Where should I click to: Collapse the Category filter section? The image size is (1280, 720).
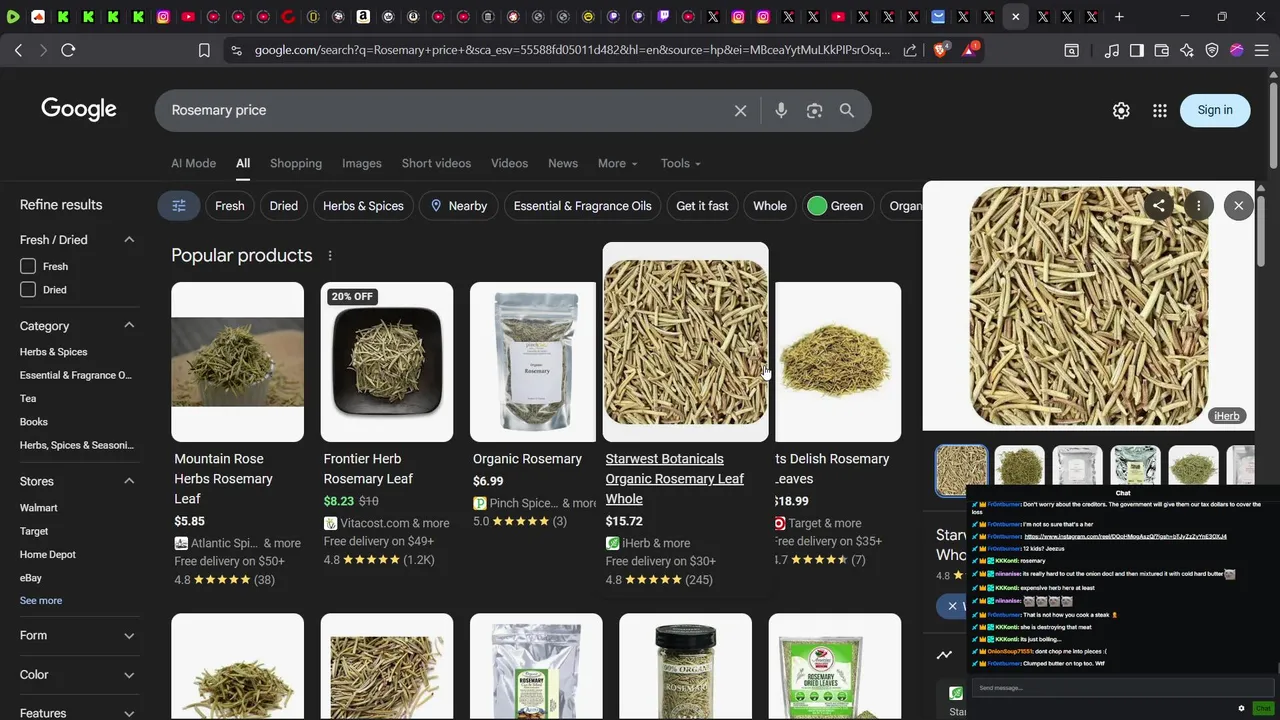(x=129, y=326)
